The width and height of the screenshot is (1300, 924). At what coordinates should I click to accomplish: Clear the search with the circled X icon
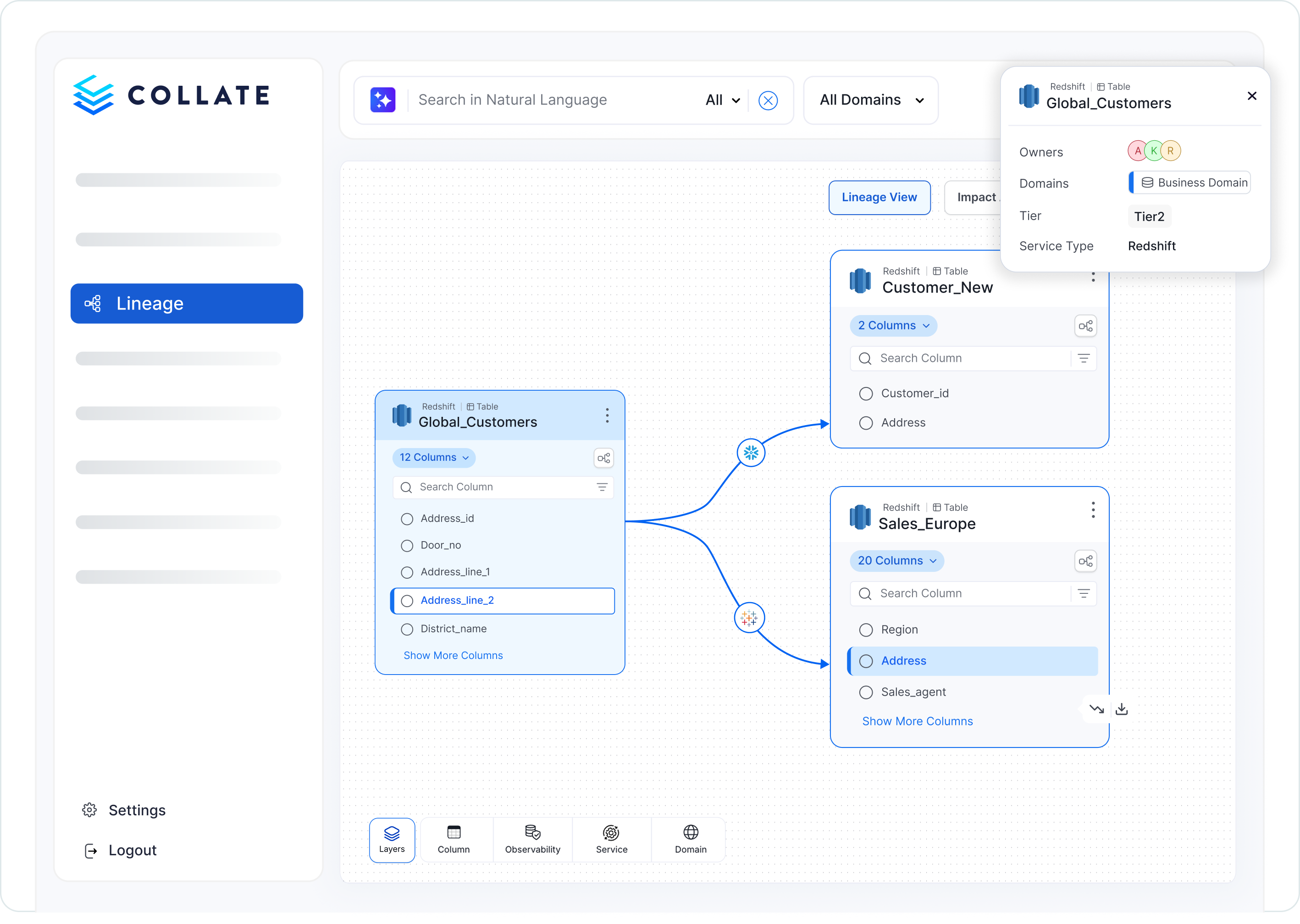pos(768,101)
